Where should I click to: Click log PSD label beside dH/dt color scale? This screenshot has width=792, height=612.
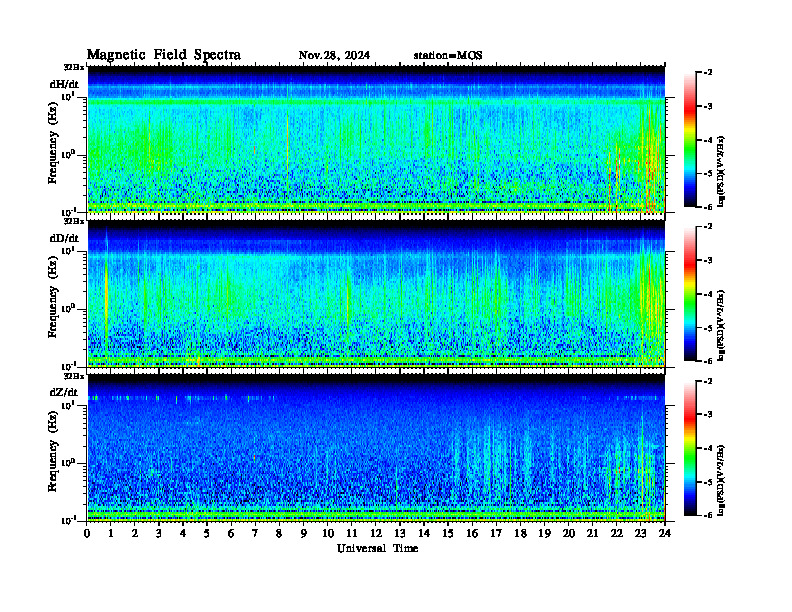coord(721,171)
